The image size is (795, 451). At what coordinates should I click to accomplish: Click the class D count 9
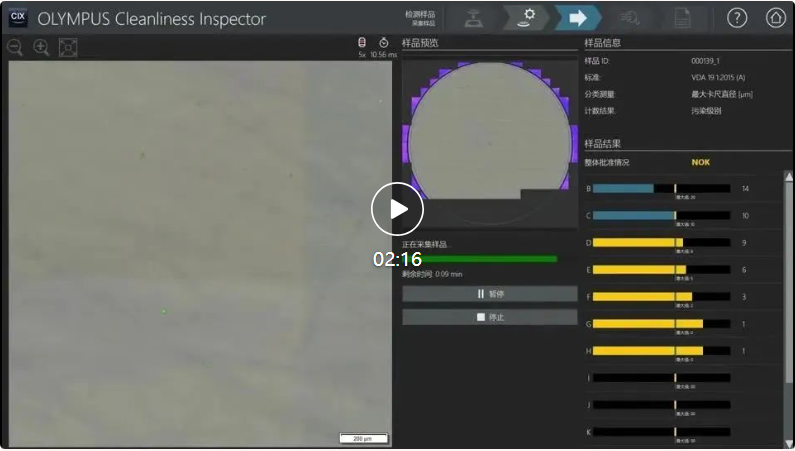(x=744, y=243)
